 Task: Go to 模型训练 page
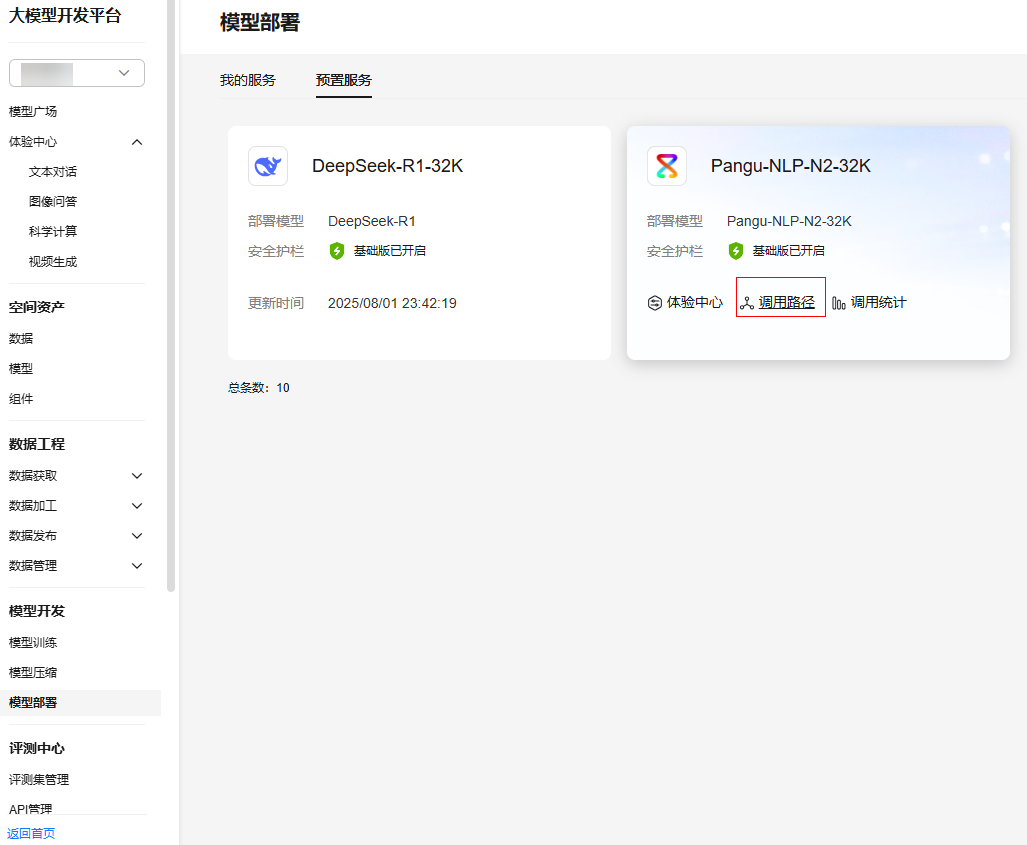click(x=33, y=643)
